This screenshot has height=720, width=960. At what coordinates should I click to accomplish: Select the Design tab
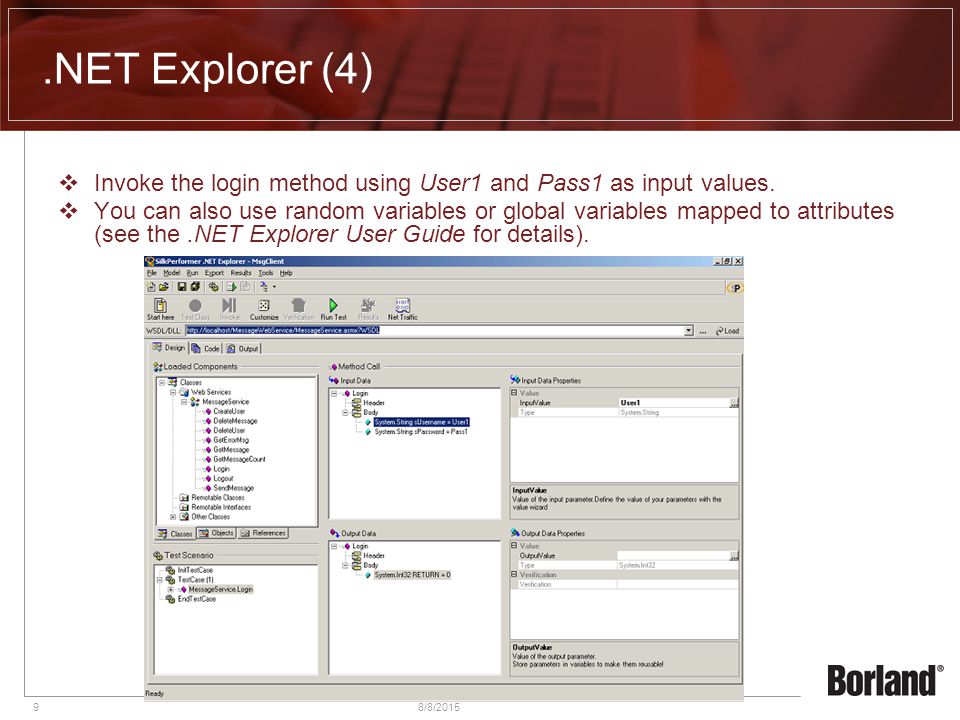pyautogui.click(x=169, y=348)
